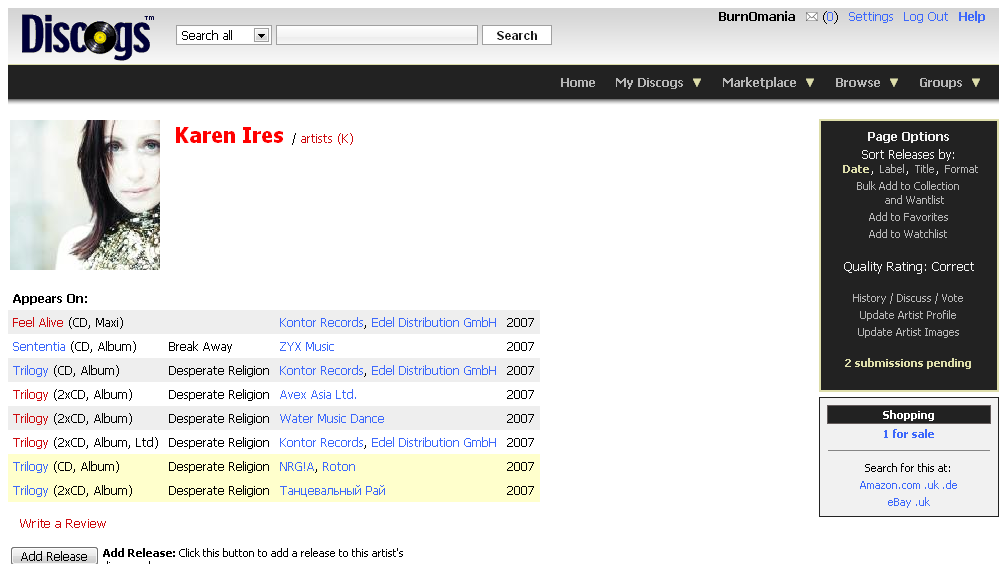Click Update Artist Profile
This screenshot has width=1007, height=564.
pos(907,315)
